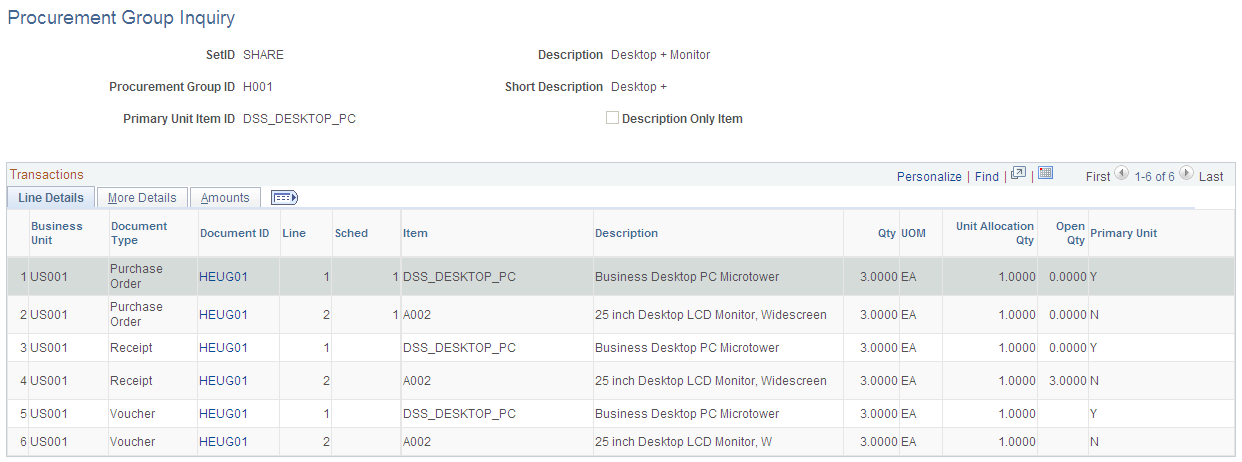This screenshot has height=462, width=1242.
Task: Open HEUG01 document in row 2
Action: click(x=223, y=315)
